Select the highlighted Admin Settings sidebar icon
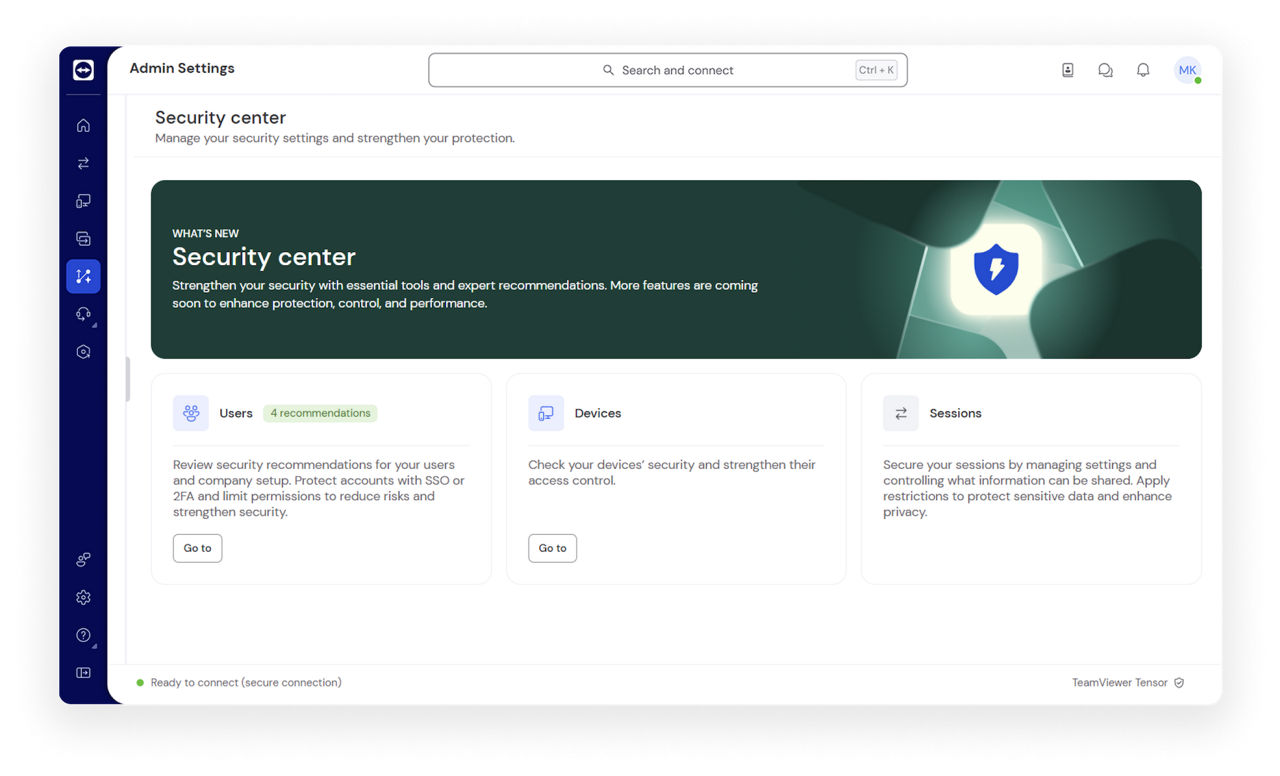 pyautogui.click(x=83, y=276)
